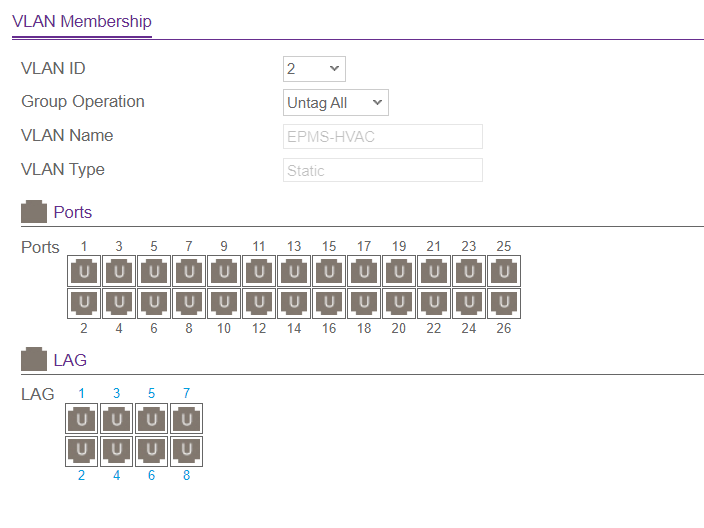
Task: Toggle membership for port 4
Action: click(119, 303)
